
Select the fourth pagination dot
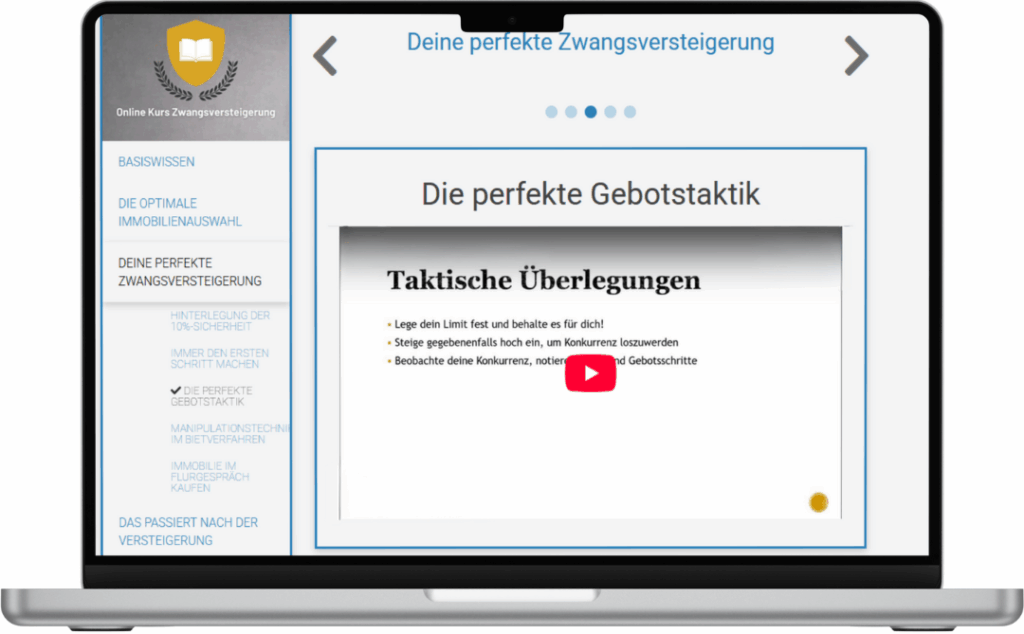[610, 112]
